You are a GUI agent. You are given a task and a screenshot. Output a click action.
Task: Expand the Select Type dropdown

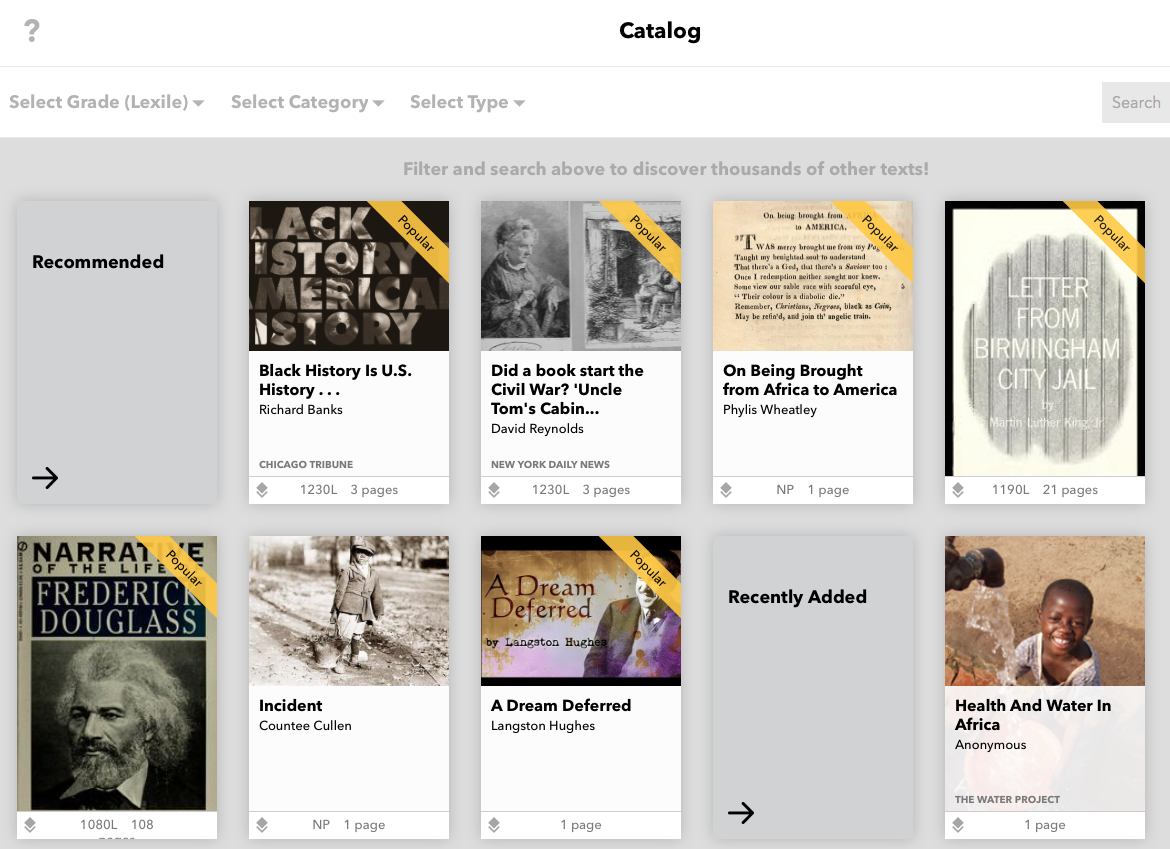coord(467,102)
